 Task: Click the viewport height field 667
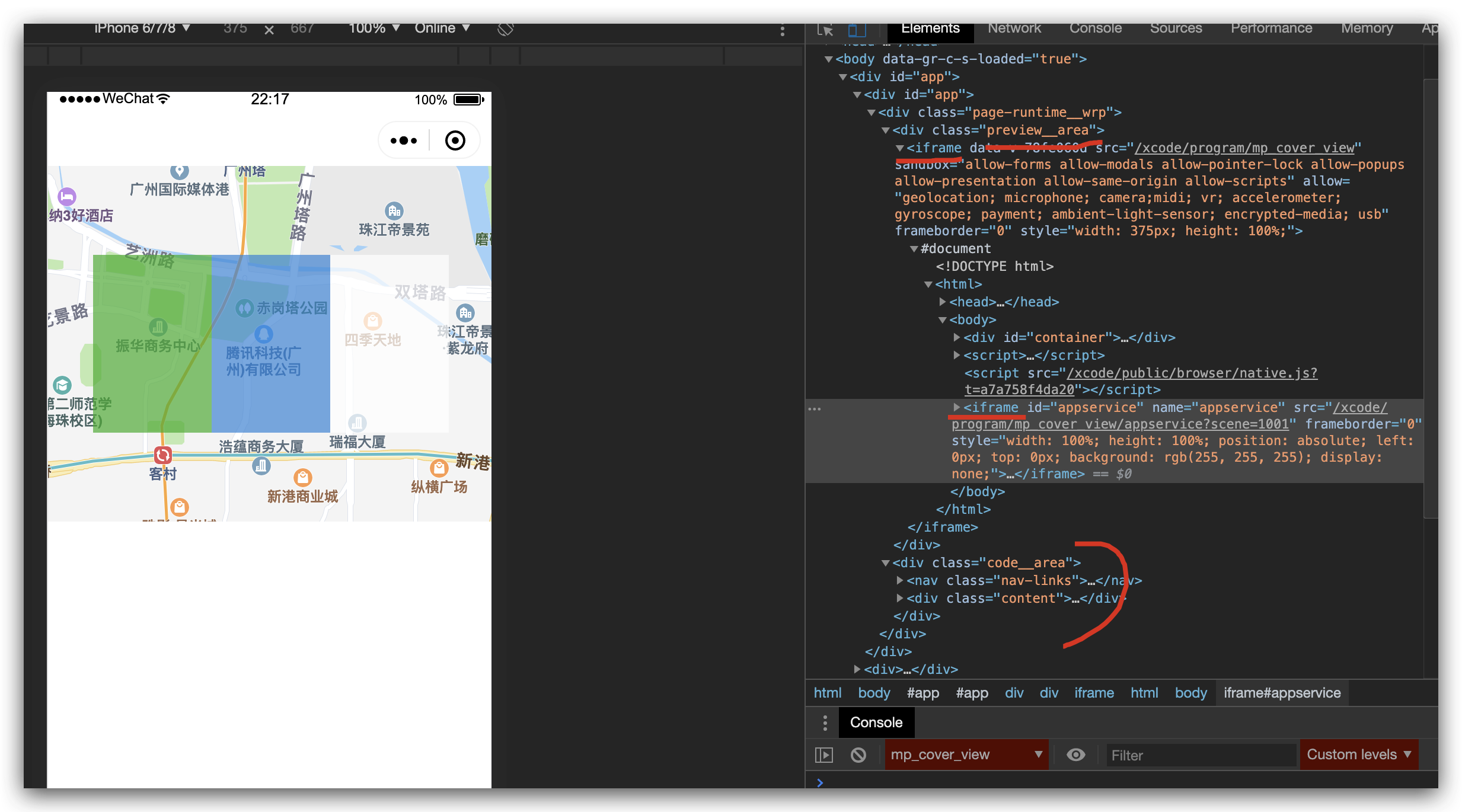(302, 28)
